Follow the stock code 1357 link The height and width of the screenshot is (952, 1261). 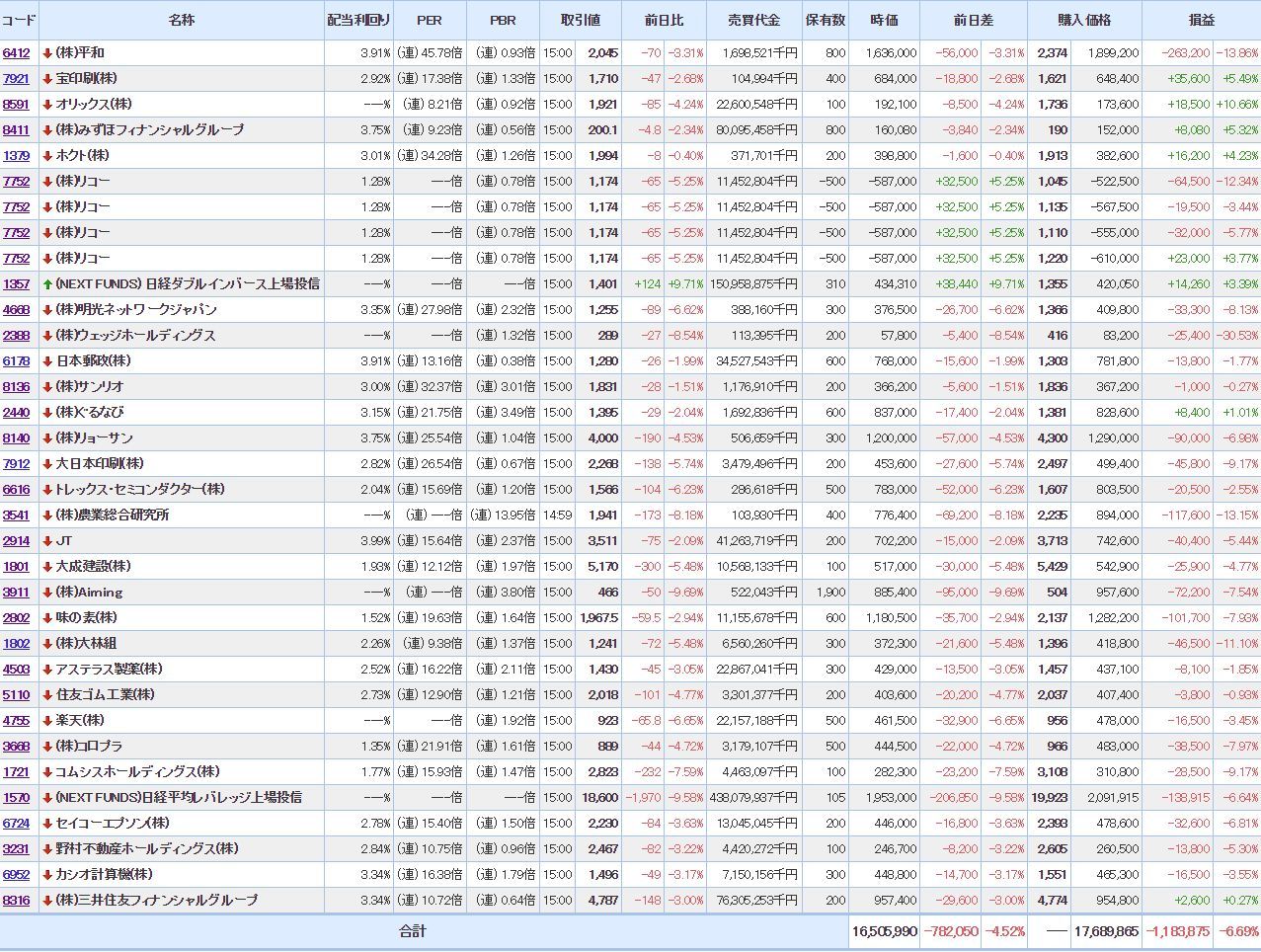(16, 283)
